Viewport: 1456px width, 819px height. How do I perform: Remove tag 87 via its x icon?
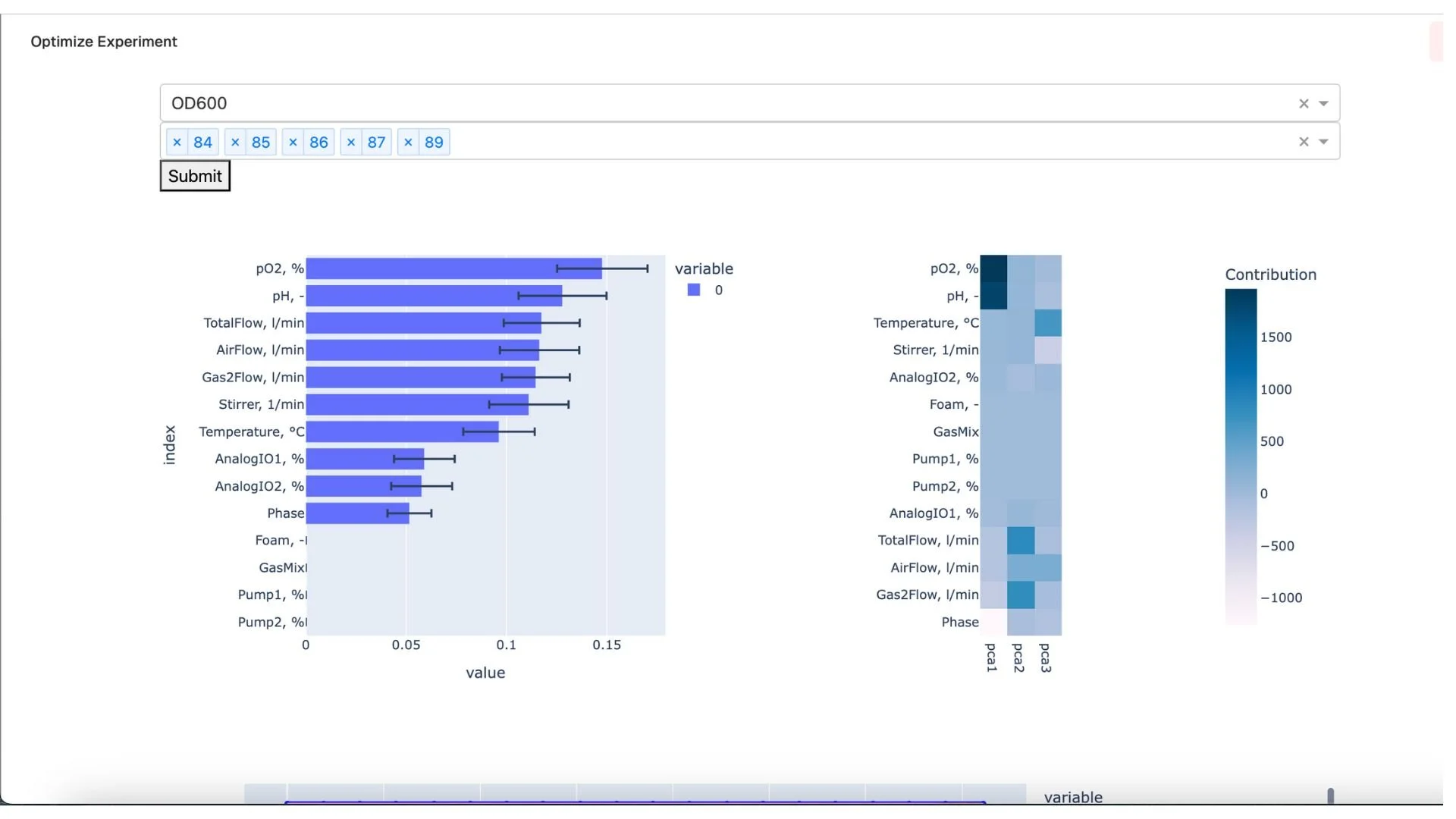pos(350,142)
